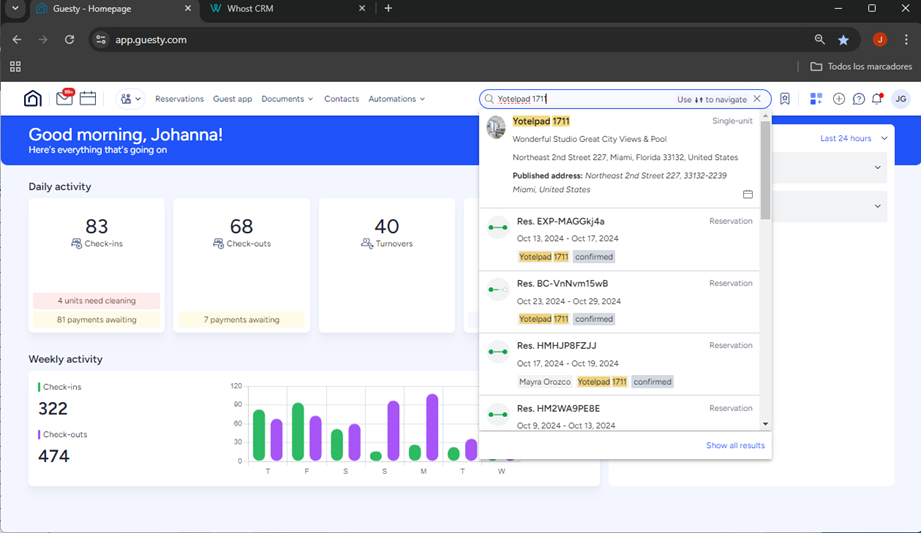Open reservation HM2WA9PE8E
This screenshot has height=533, width=921.
coord(620,414)
